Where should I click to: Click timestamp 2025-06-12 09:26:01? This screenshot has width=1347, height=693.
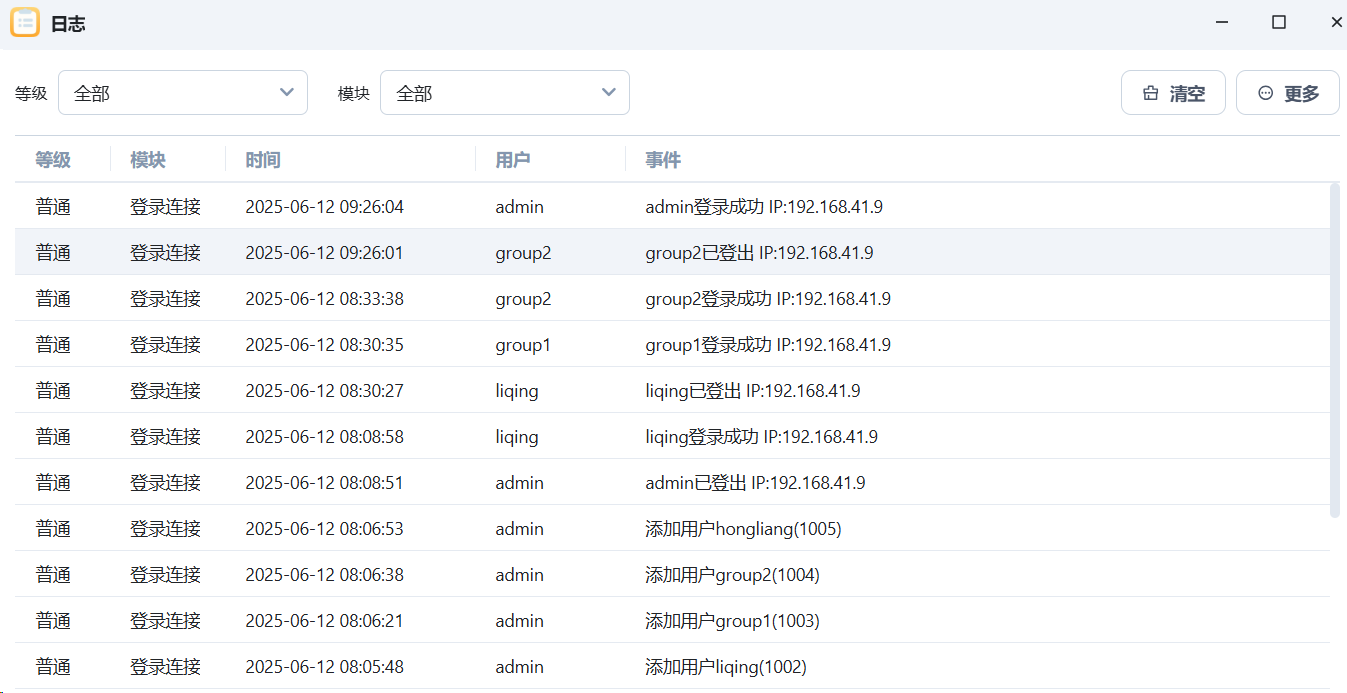[324, 253]
